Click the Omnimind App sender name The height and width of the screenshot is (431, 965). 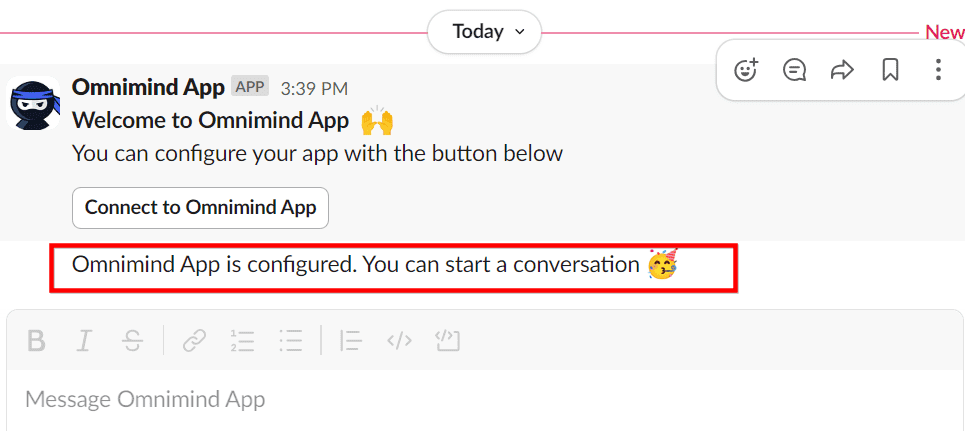pyautogui.click(x=148, y=87)
